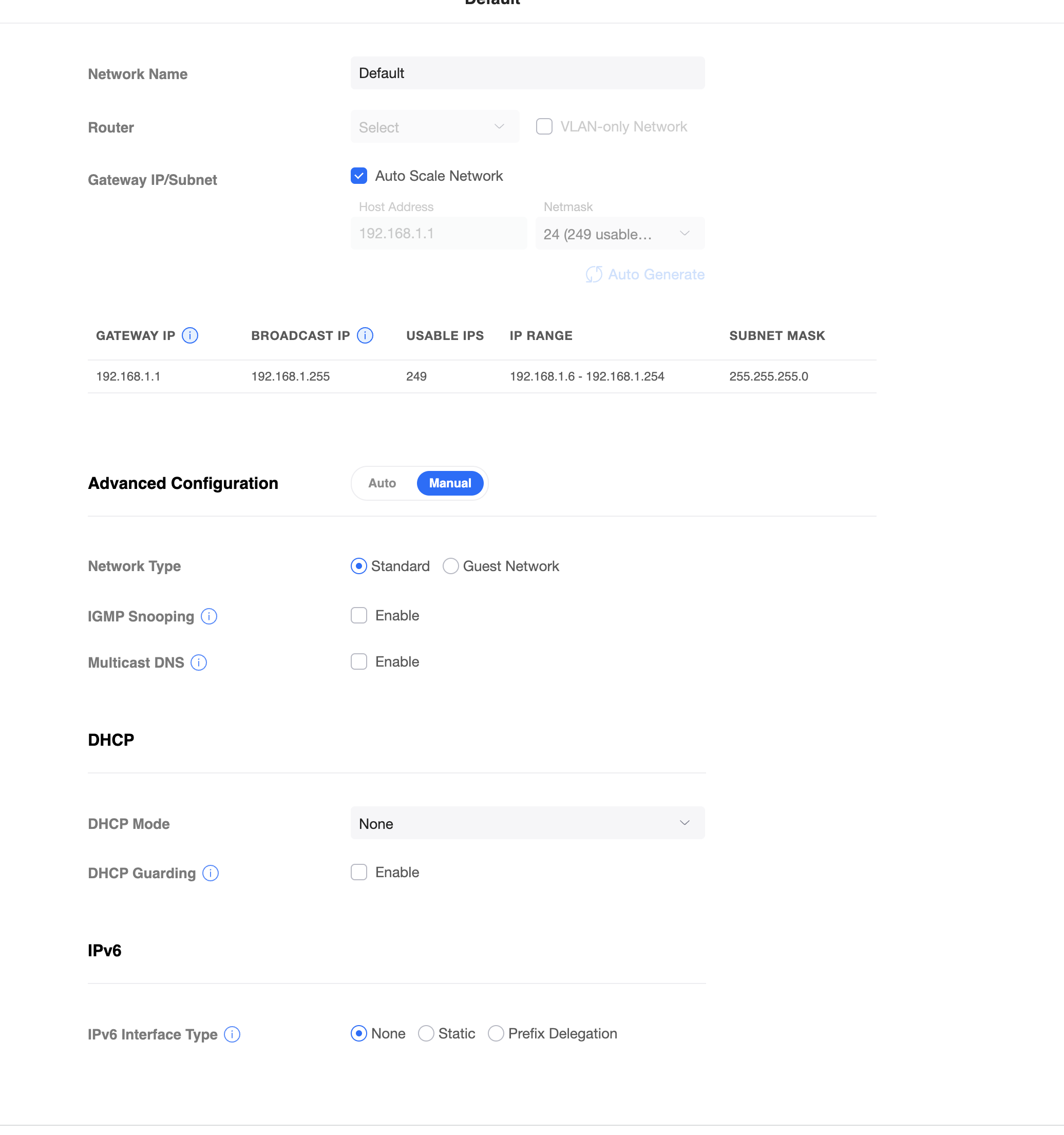1064x1135 pixels.
Task: Click the Broadcast IP info icon
Action: coord(365,335)
